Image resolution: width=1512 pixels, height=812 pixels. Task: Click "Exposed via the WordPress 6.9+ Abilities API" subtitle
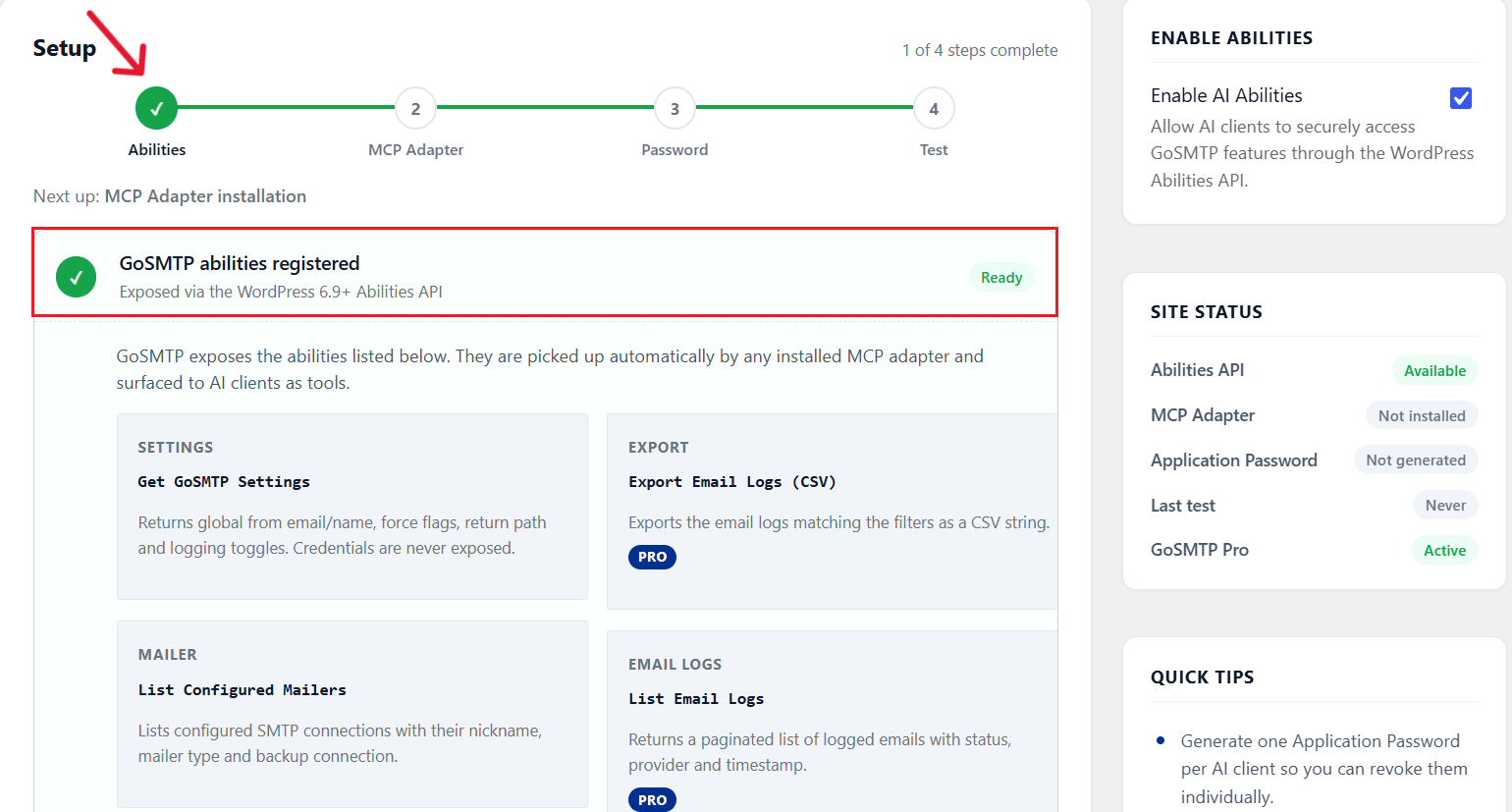281,292
